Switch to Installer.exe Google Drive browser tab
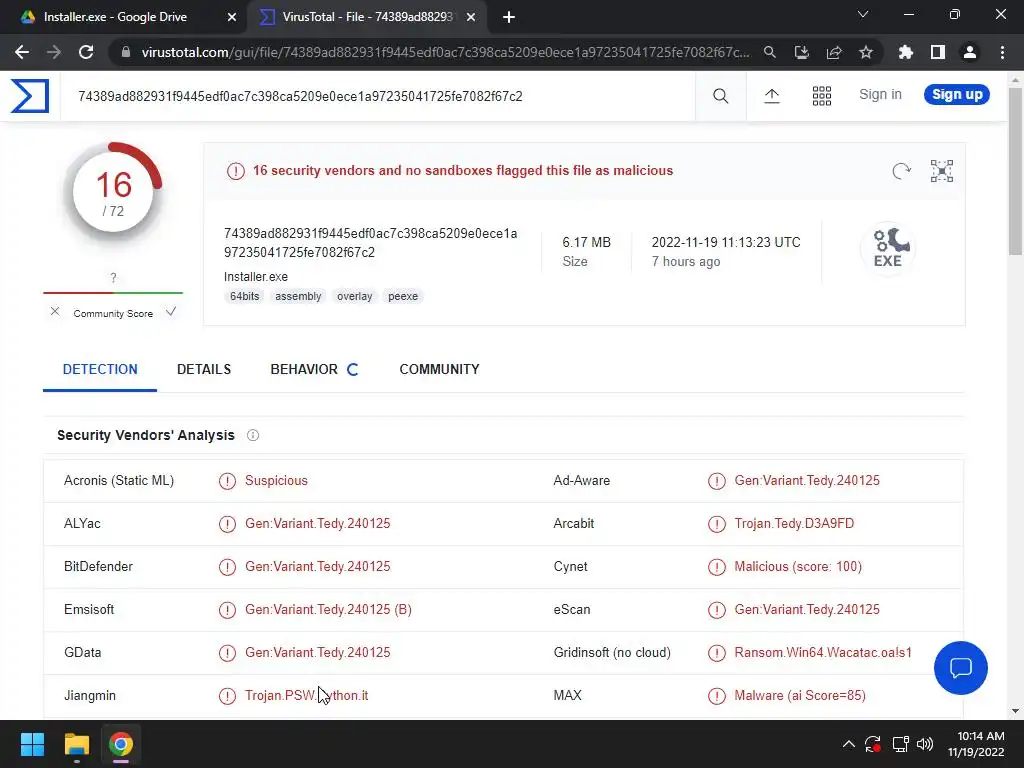The height and width of the screenshot is (768, 1024). click(x=116, y=17)
